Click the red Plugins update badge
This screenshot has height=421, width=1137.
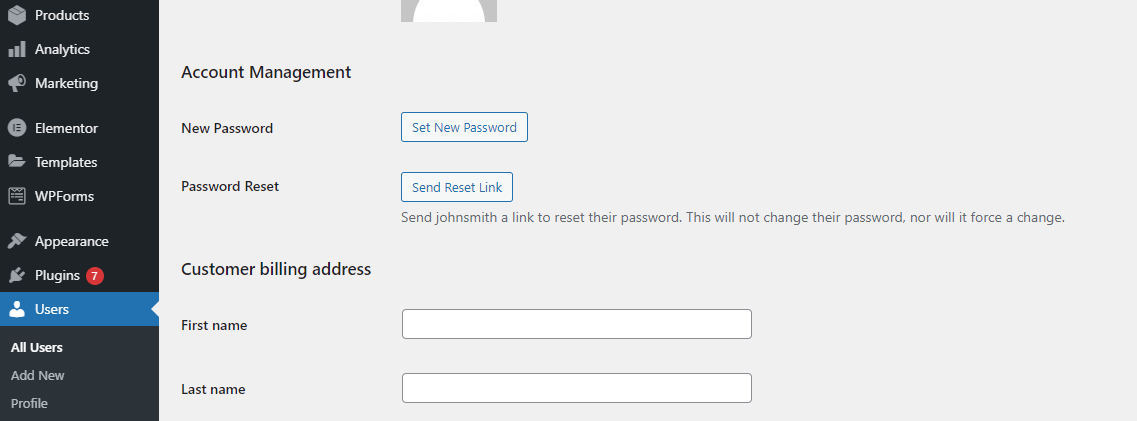(x=95, y=275)
